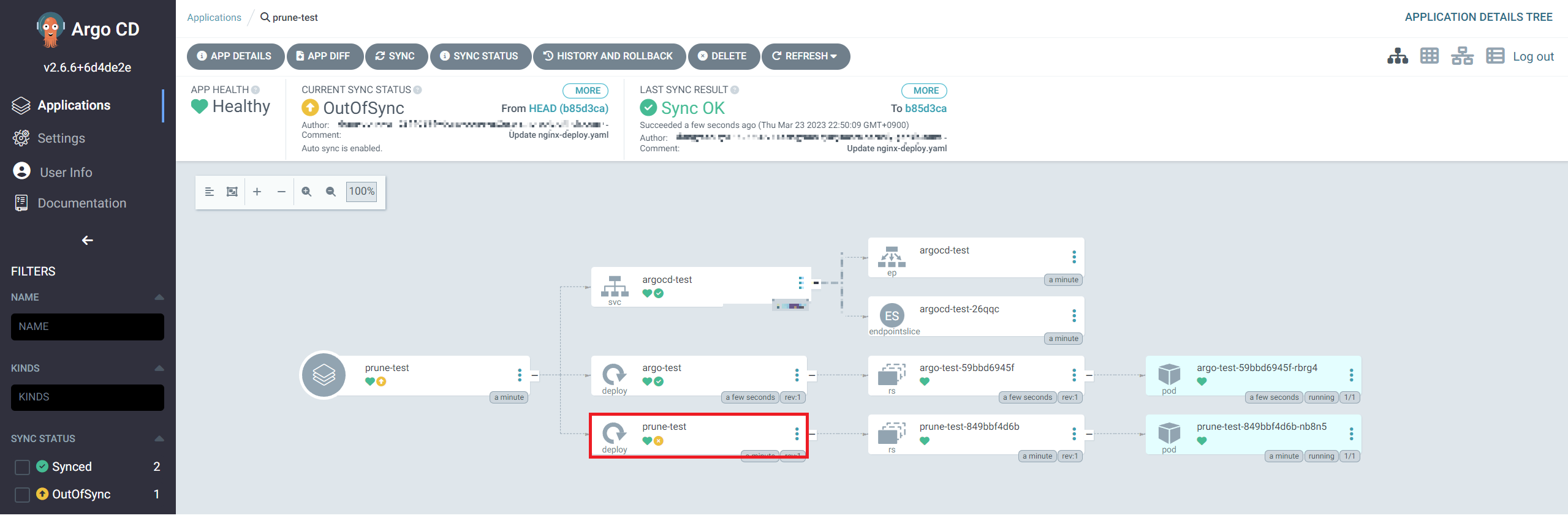The image size is (1568, 529).
Task: Open HISTORY AND ROLLBACK
Action: point(608,56)
